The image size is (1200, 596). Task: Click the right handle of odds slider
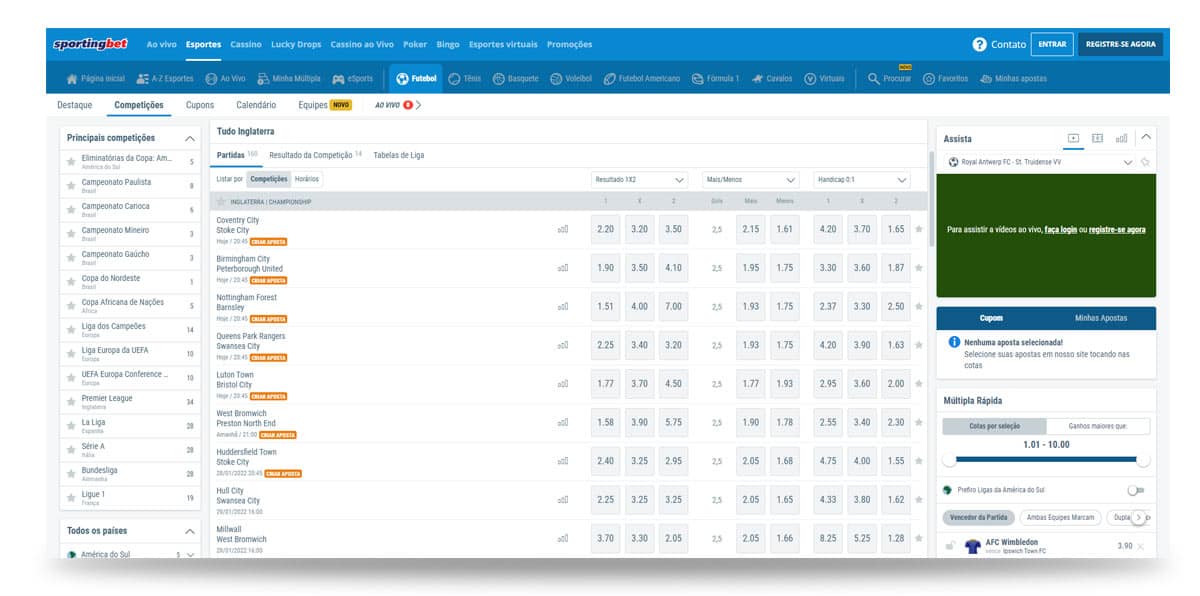click(x=1143, y=460)
